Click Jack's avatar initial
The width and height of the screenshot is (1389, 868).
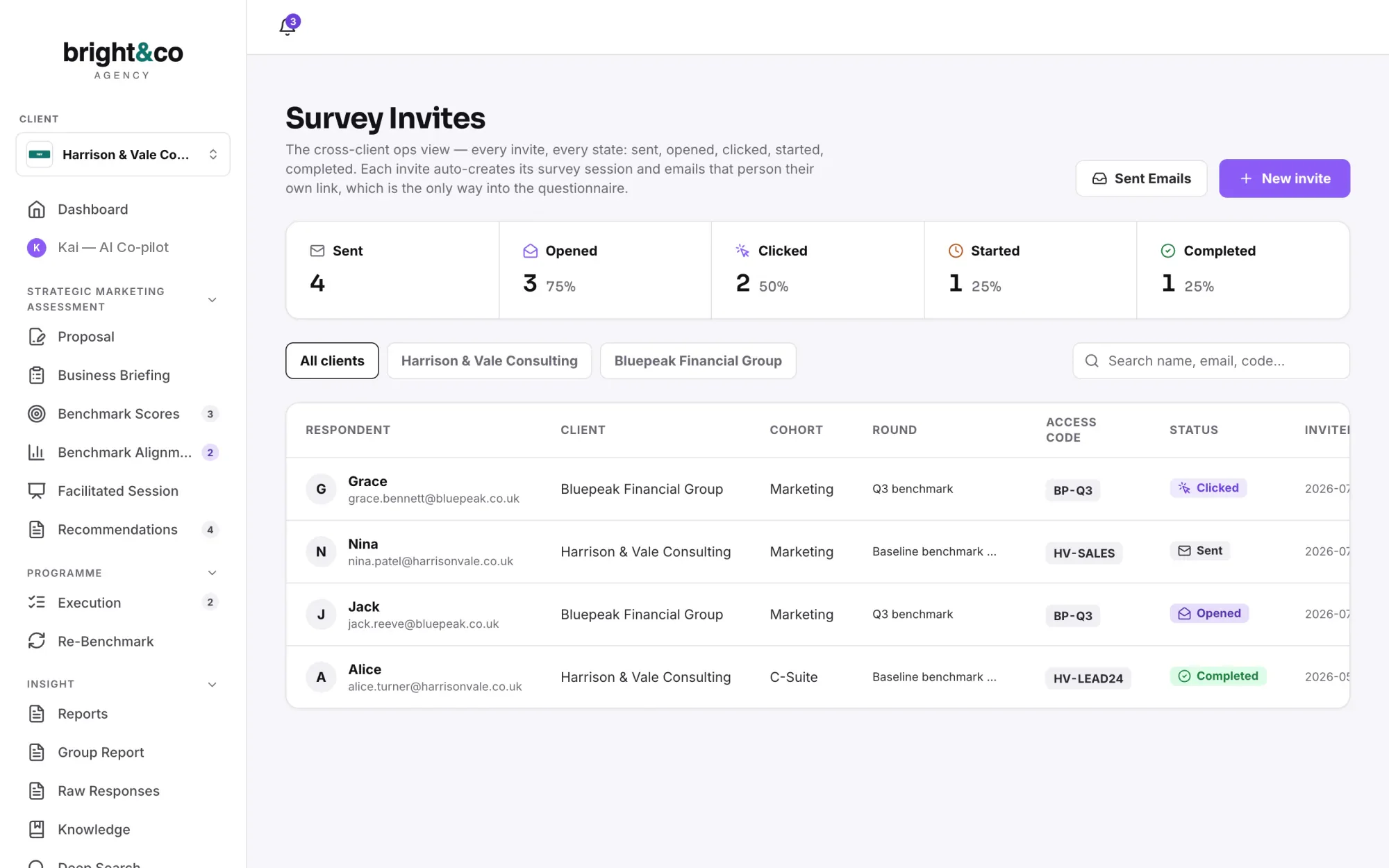coord(321,615)
